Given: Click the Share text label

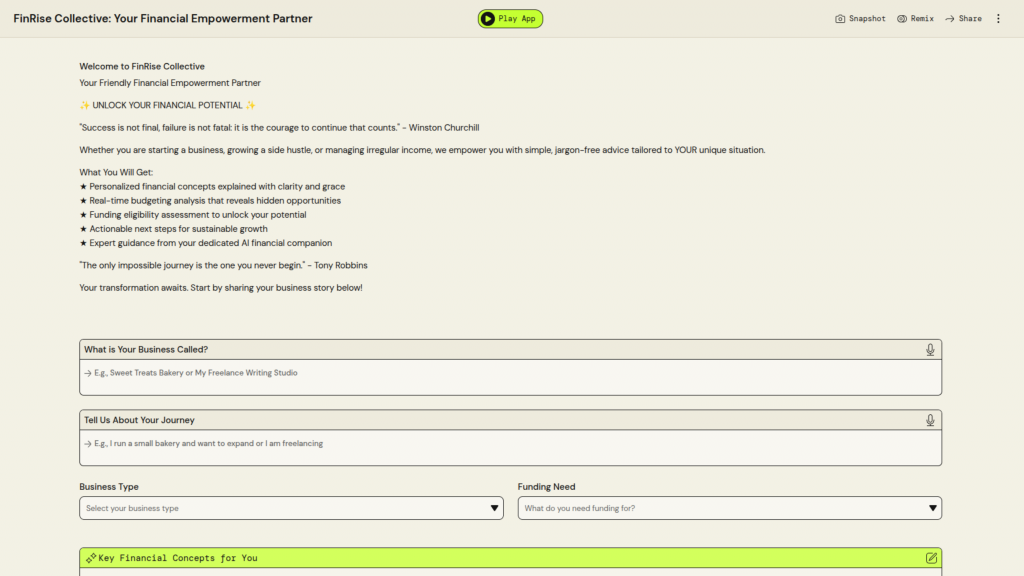Looking at the screenshot, I should [970, 19].
